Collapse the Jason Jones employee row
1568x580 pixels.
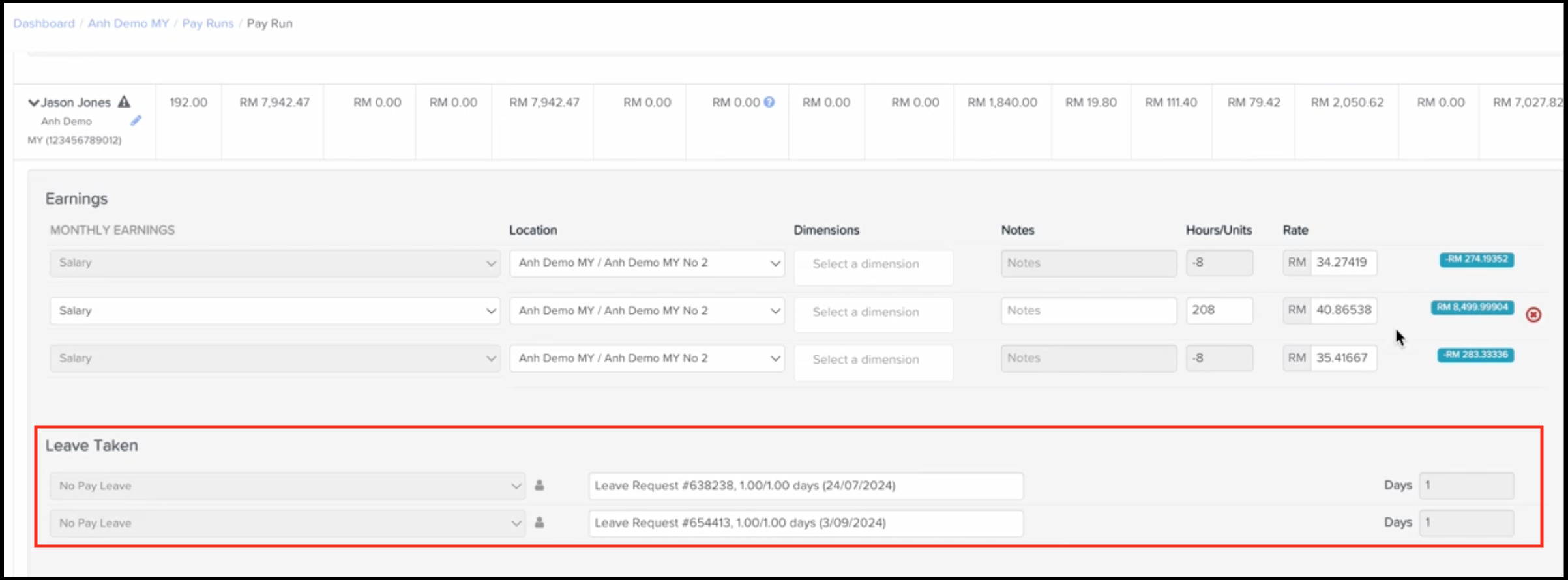coord(33,102)
